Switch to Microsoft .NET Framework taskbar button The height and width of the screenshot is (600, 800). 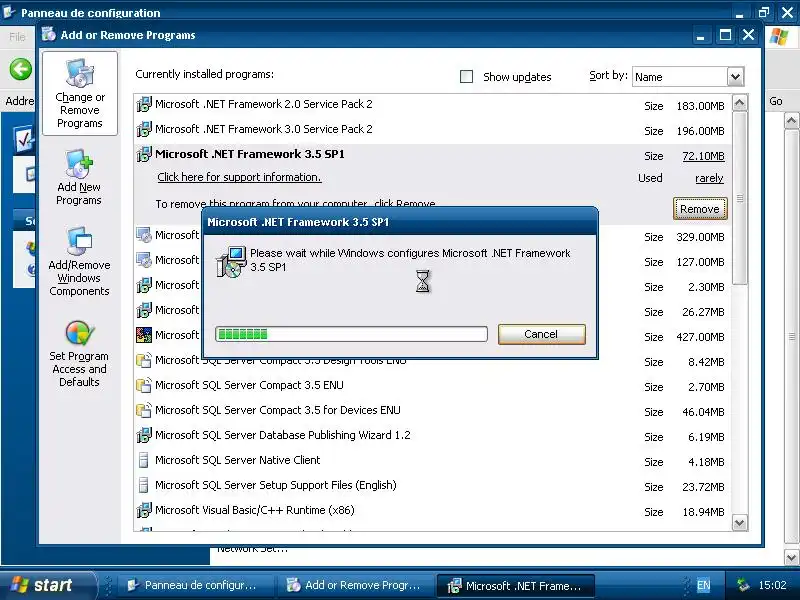[515, 586]
